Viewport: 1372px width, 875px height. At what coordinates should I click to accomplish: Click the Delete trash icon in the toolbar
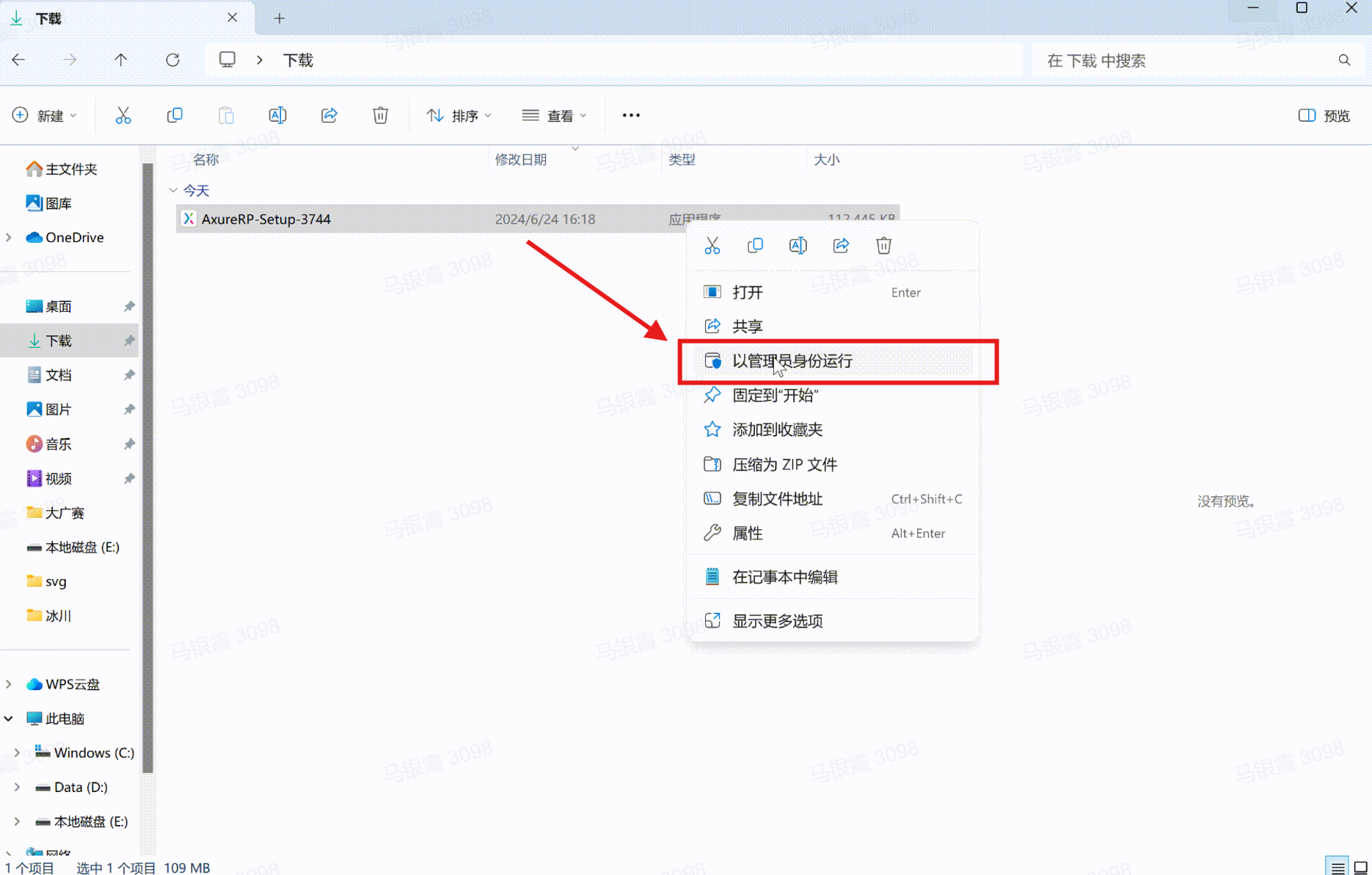click(380, 115)
